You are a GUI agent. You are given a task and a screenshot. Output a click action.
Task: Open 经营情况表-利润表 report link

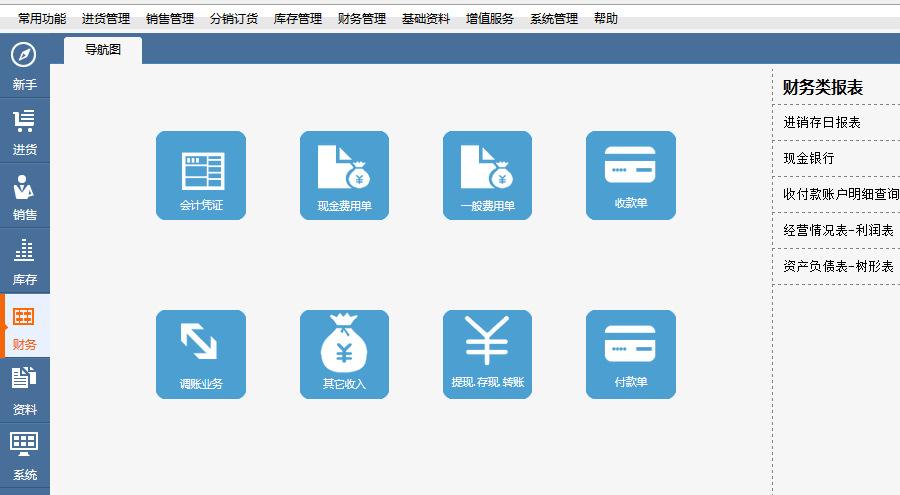pos(838,230)
